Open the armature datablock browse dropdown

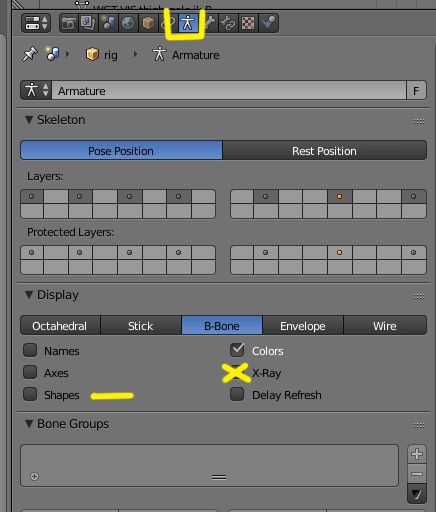coord(36,90)
